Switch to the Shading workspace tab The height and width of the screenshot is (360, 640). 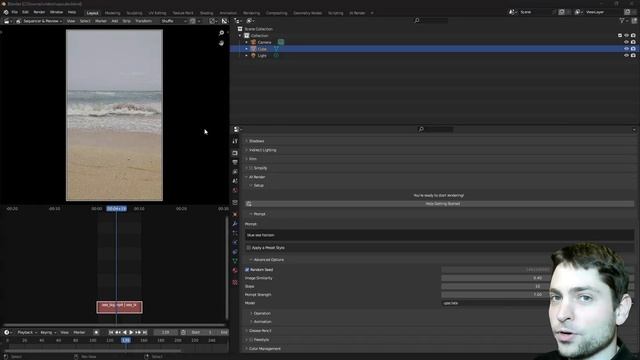coord(207,13)
